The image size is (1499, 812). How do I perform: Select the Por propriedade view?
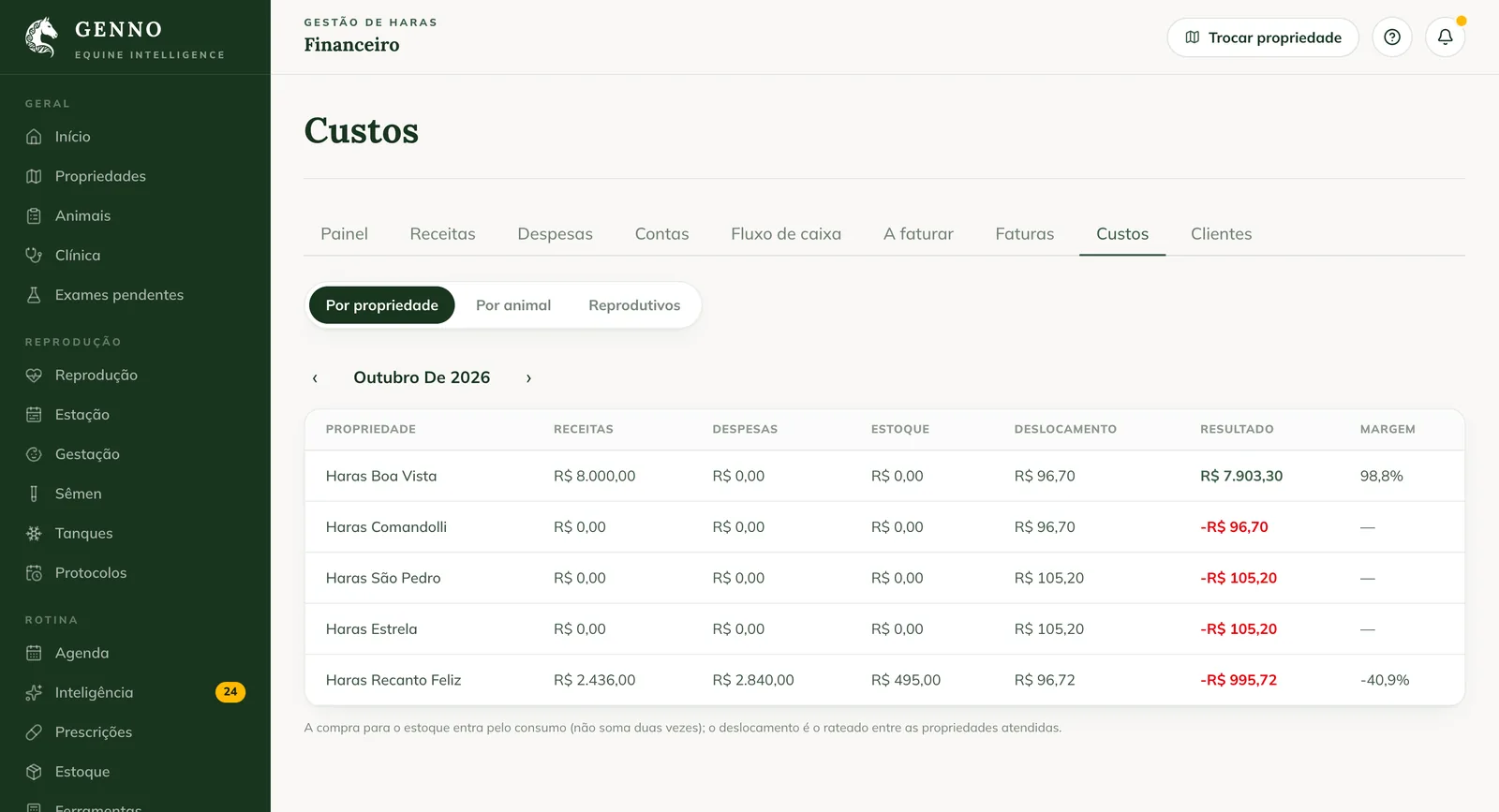tap(382, 305)
